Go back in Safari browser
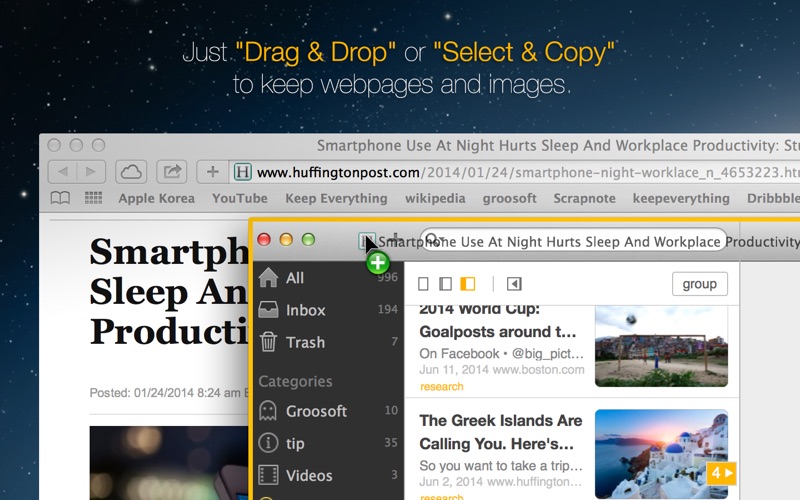This screenshot has height=500, width=800. point(63,172)
